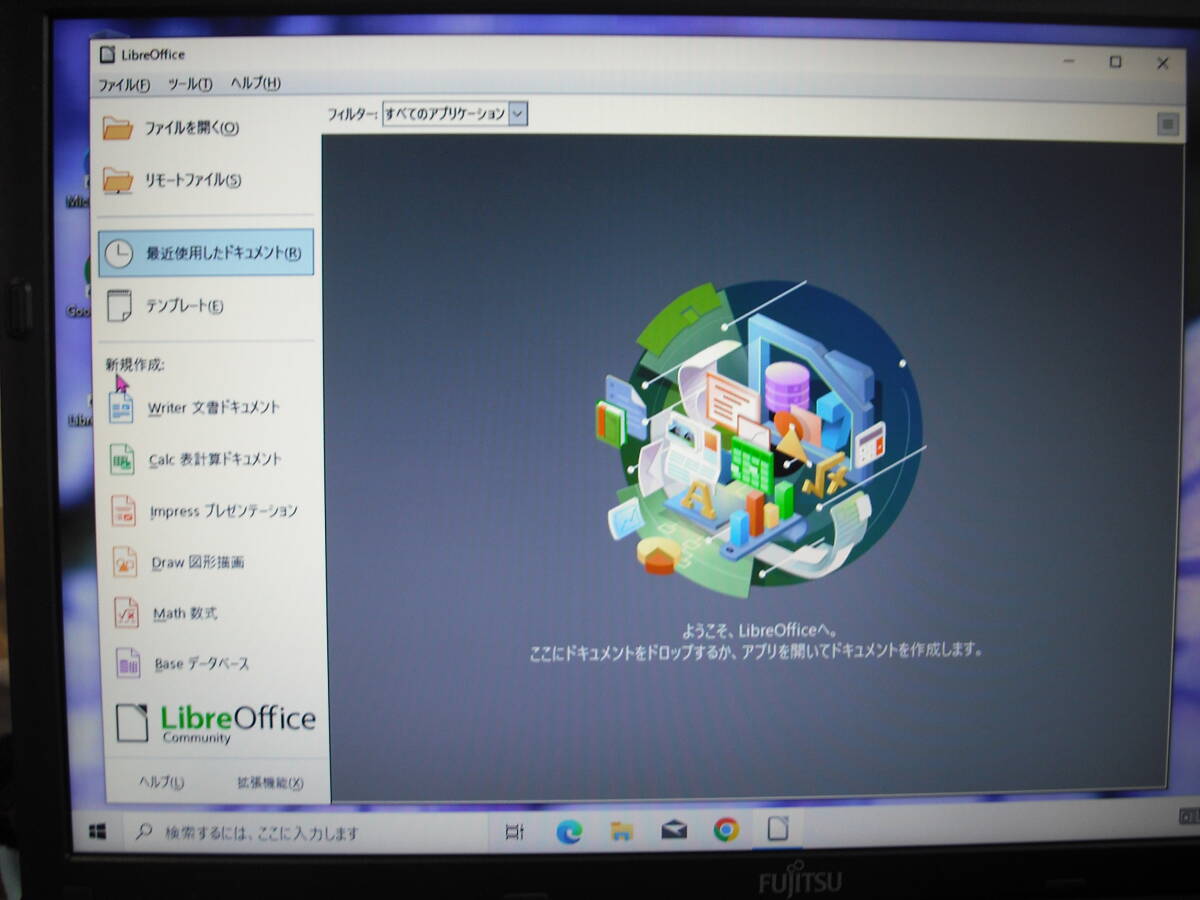The height and width of the screenshot is (900, 1200).
Task: Open File Explorer from taskbar
Action: pos(622,830)
